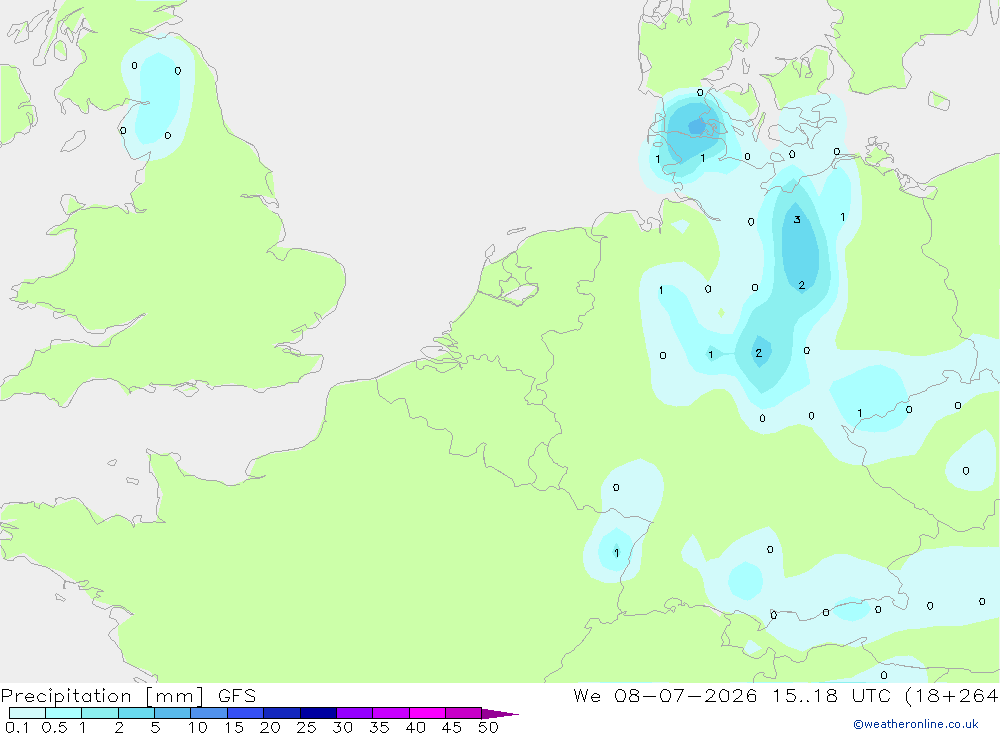Choose the 15–20 mm blue legend swatch
Image resolution: width=1000 pixels, height=733 pixels.
(x=245, y=713)
